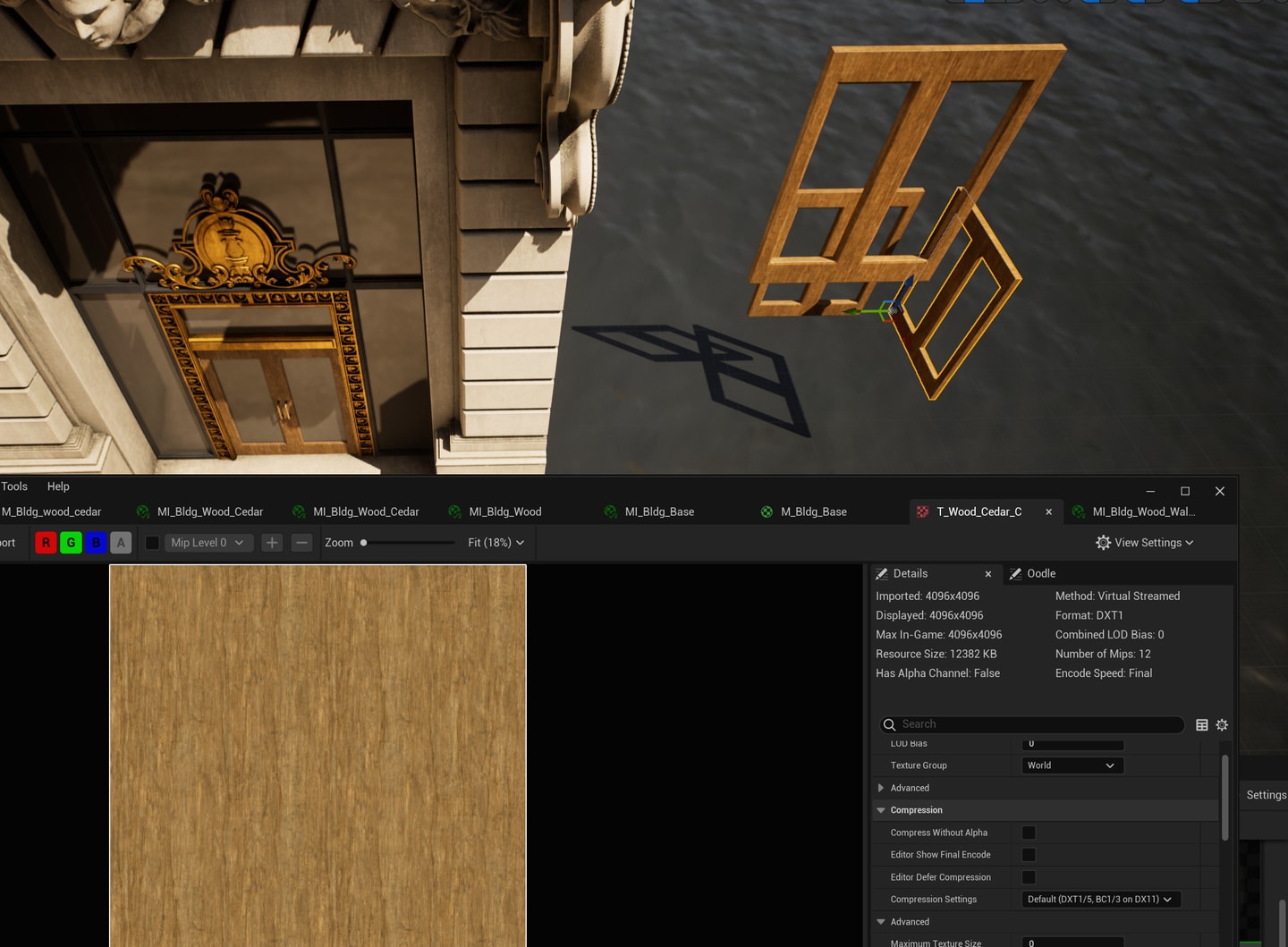1288x947 pixels.
Task: Open the property matrix table icon
Action: (x=1202, y=724)
